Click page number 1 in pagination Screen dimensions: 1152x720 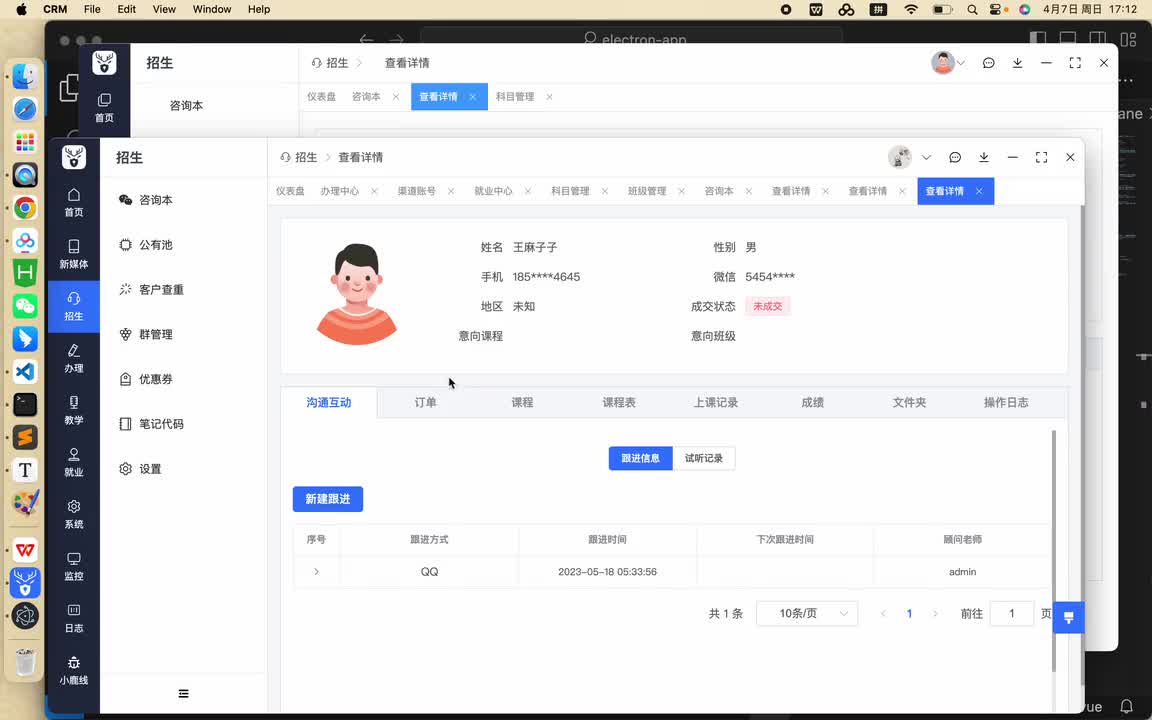(910, 613)
